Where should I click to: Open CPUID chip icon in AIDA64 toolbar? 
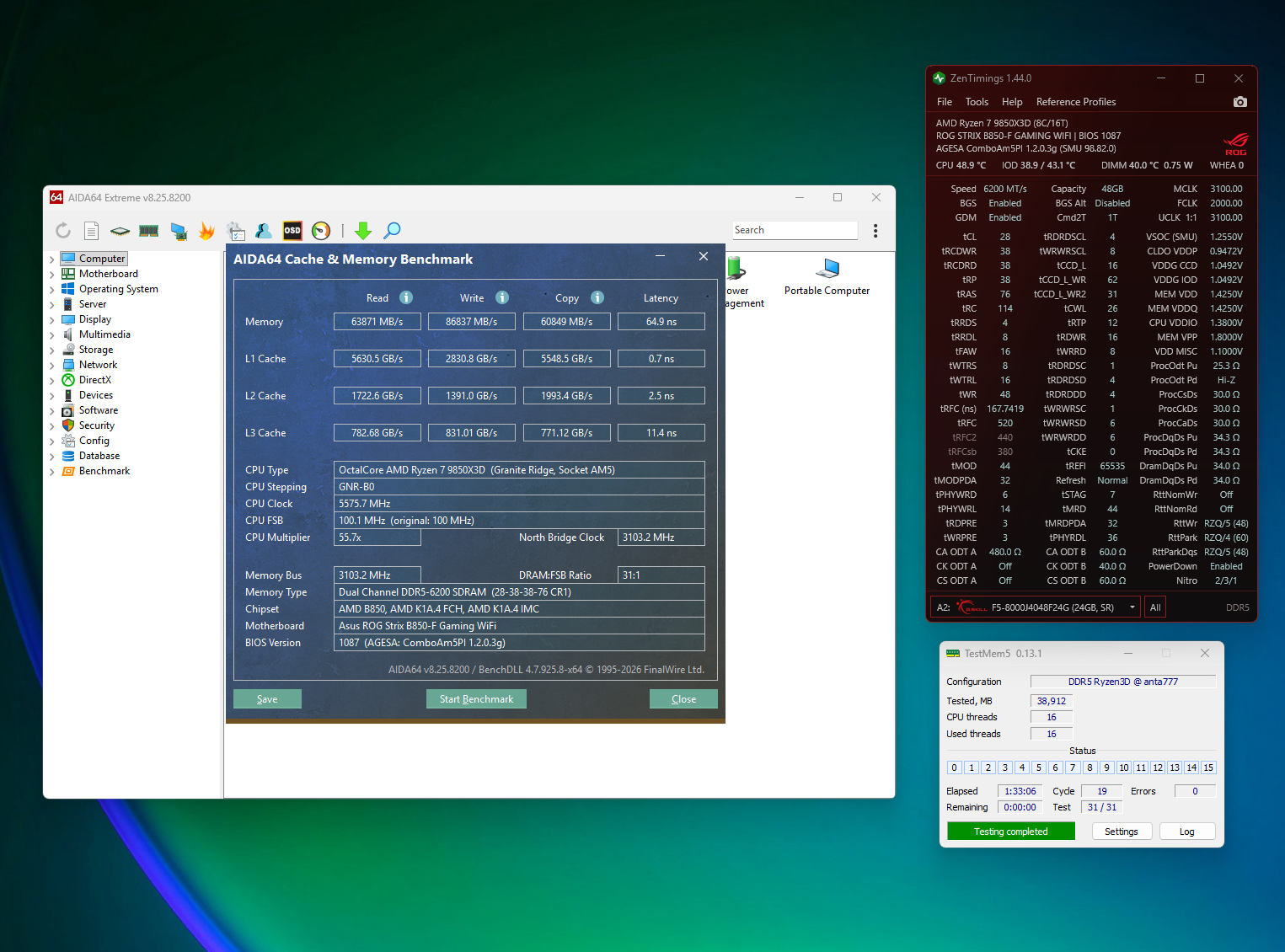coord(120,230)
